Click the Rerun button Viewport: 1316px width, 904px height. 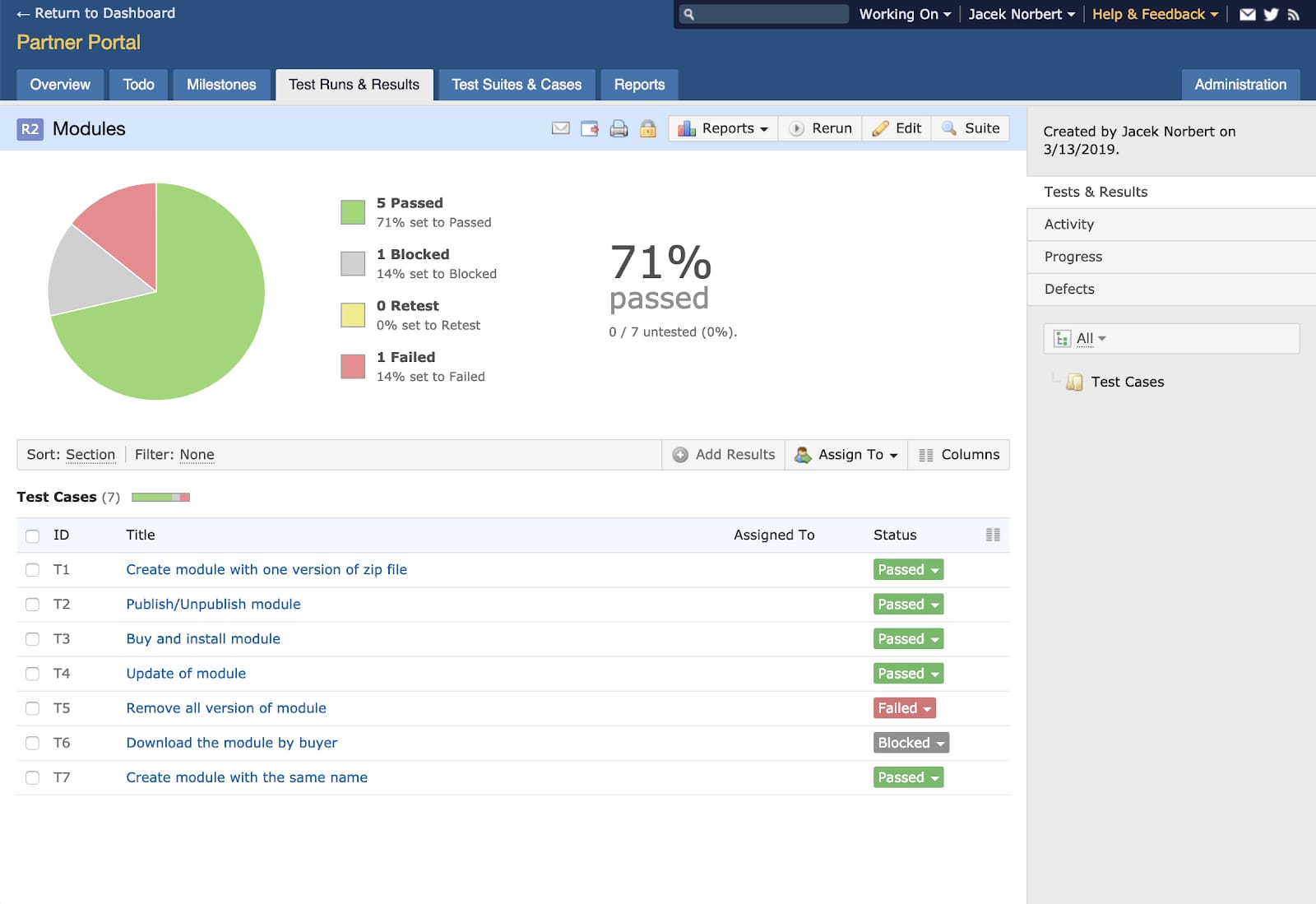(821, 128)
